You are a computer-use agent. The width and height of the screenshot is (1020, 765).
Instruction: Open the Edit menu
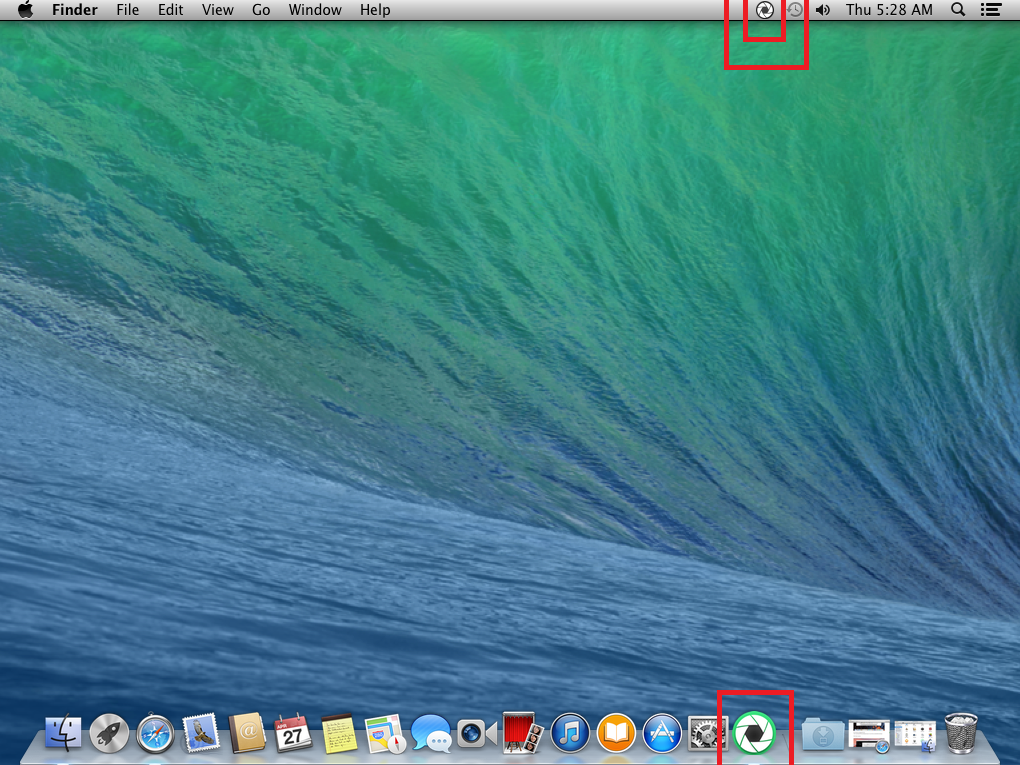coord(170,10)
